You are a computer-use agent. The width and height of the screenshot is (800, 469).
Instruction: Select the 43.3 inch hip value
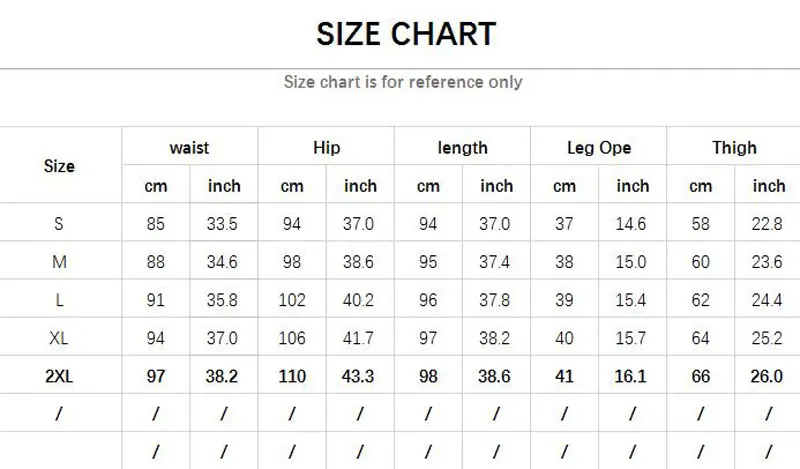point(360,376)
